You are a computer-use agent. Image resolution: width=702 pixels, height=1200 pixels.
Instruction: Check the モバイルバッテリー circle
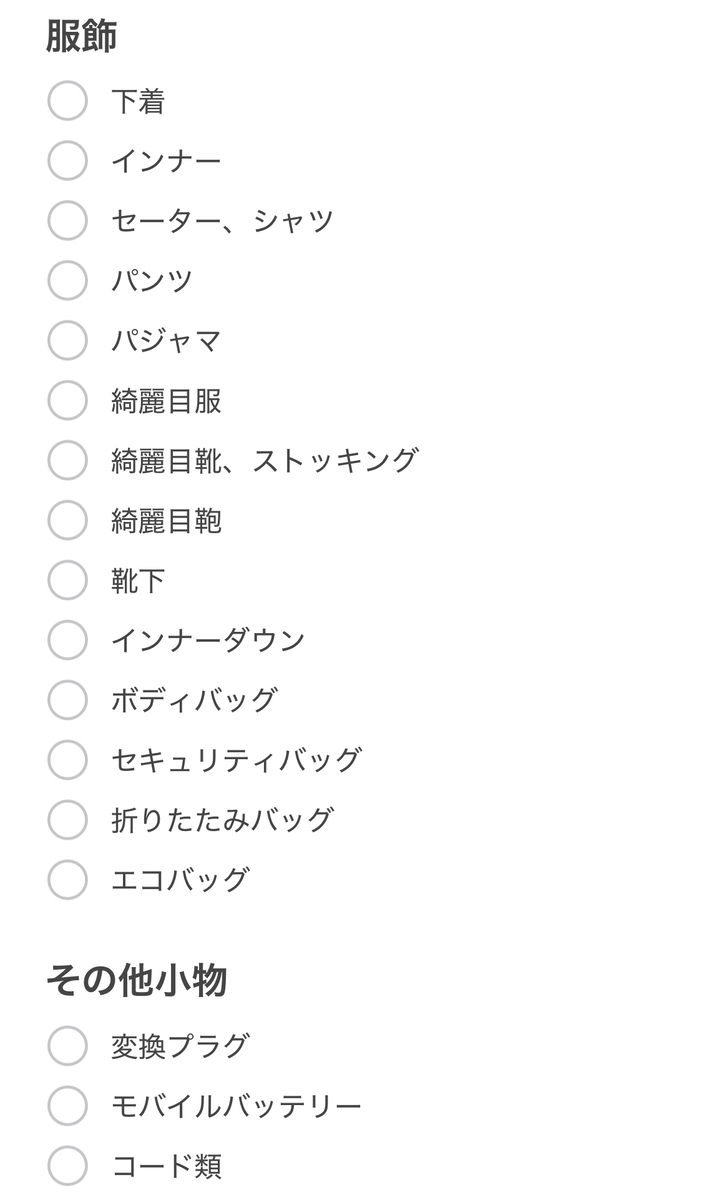pyautogui.click(x=67, y=1106)
